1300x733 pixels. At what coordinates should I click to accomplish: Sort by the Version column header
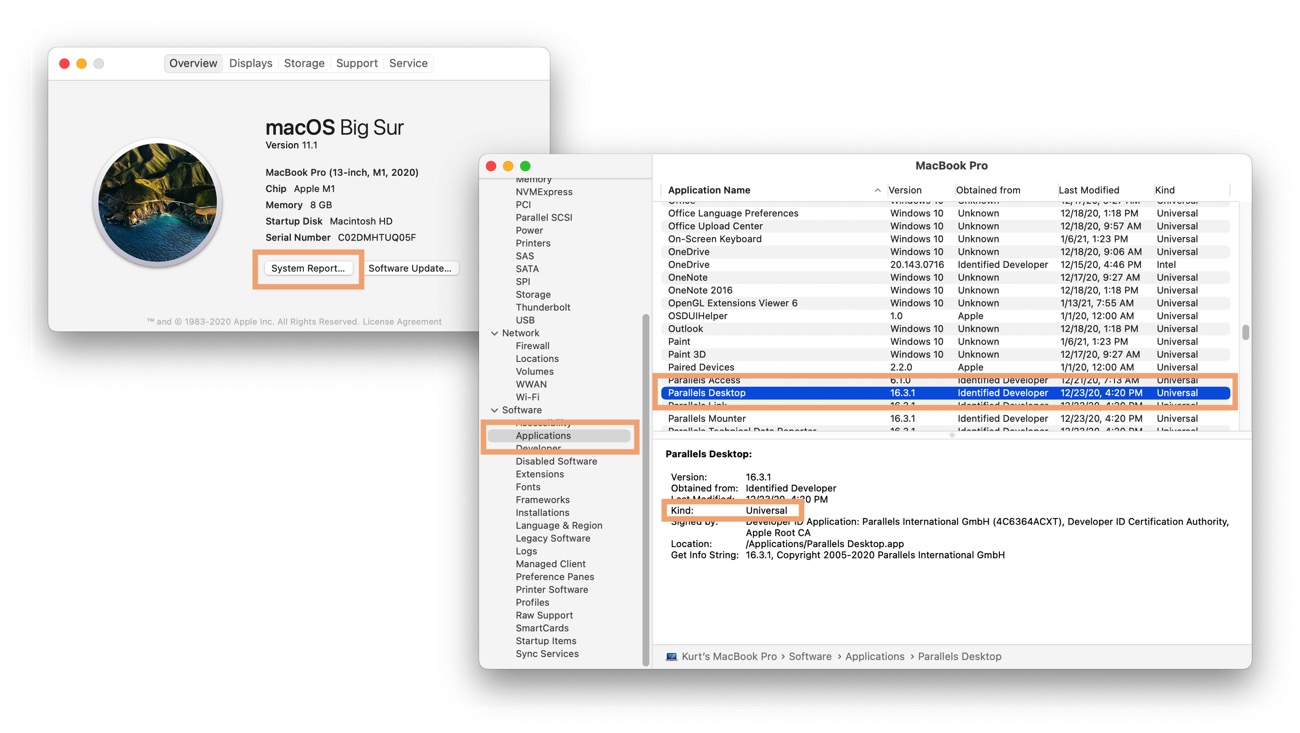tap(905, 190)
